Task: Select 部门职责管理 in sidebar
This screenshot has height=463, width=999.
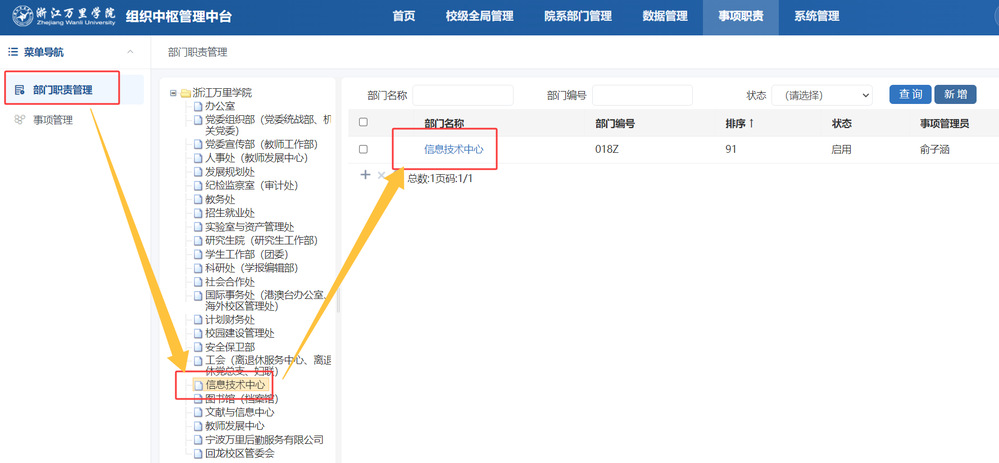Action: tap(62, 90)
